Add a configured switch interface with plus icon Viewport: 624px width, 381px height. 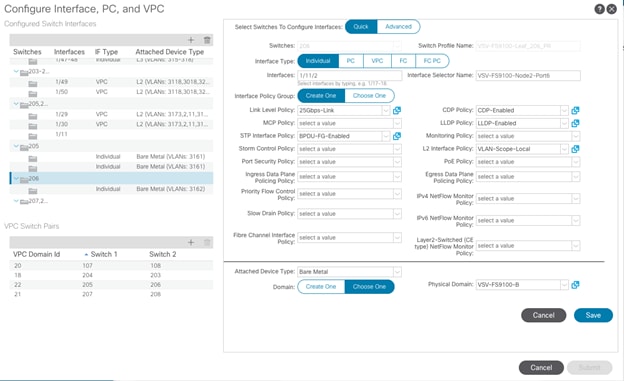point(191,40)
